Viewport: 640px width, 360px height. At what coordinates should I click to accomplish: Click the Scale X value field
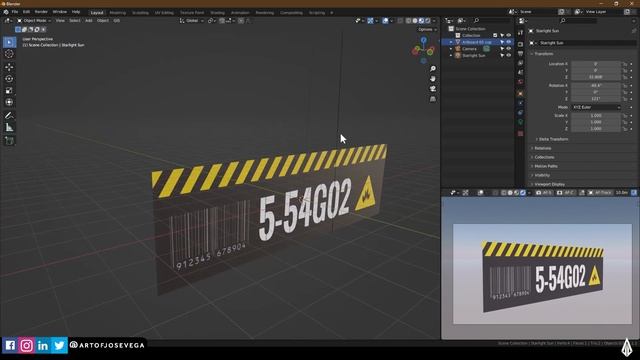click(596, 116)
